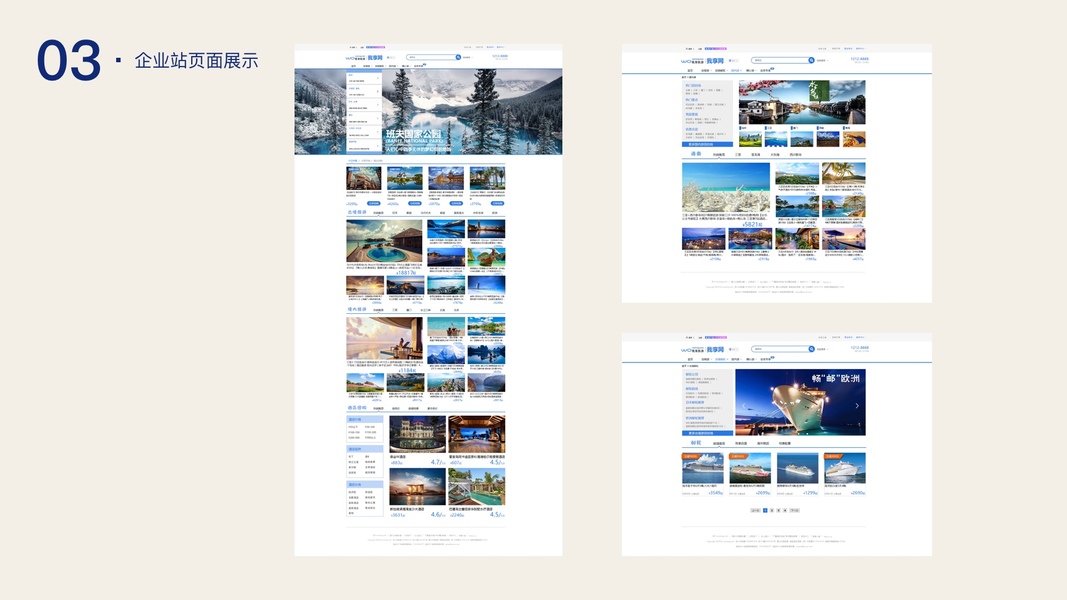Click the 5821 price under coral beach
This screenshot has width=1067, height=600.
tap(752, 224)
